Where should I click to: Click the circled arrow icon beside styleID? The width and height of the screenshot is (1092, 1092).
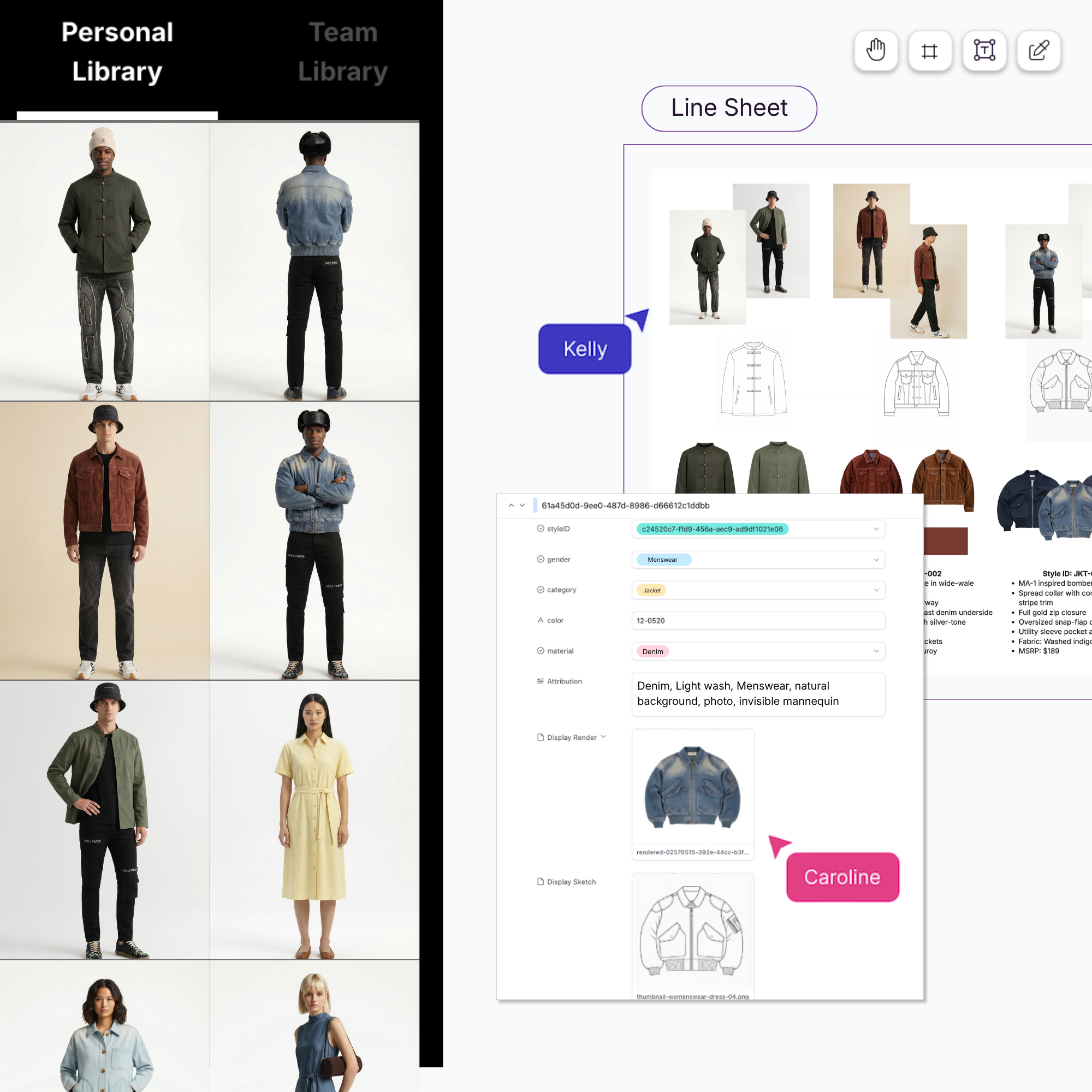point(541,529)
